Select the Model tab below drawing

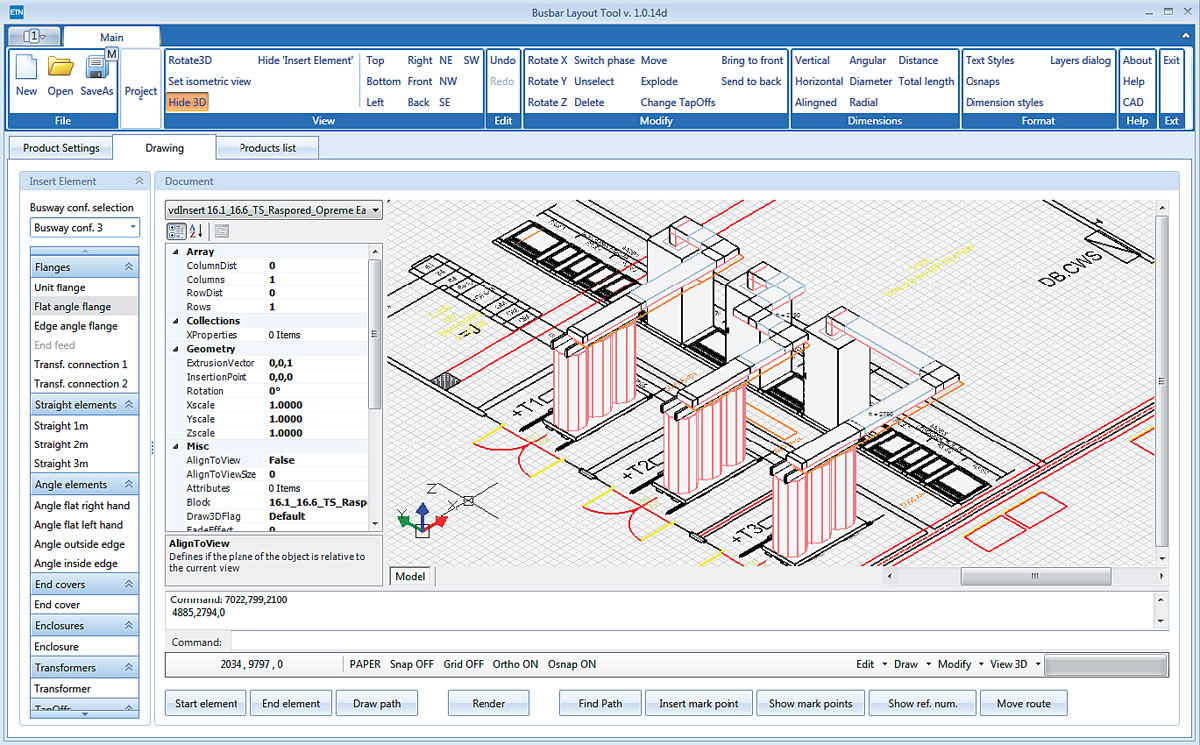410,576
